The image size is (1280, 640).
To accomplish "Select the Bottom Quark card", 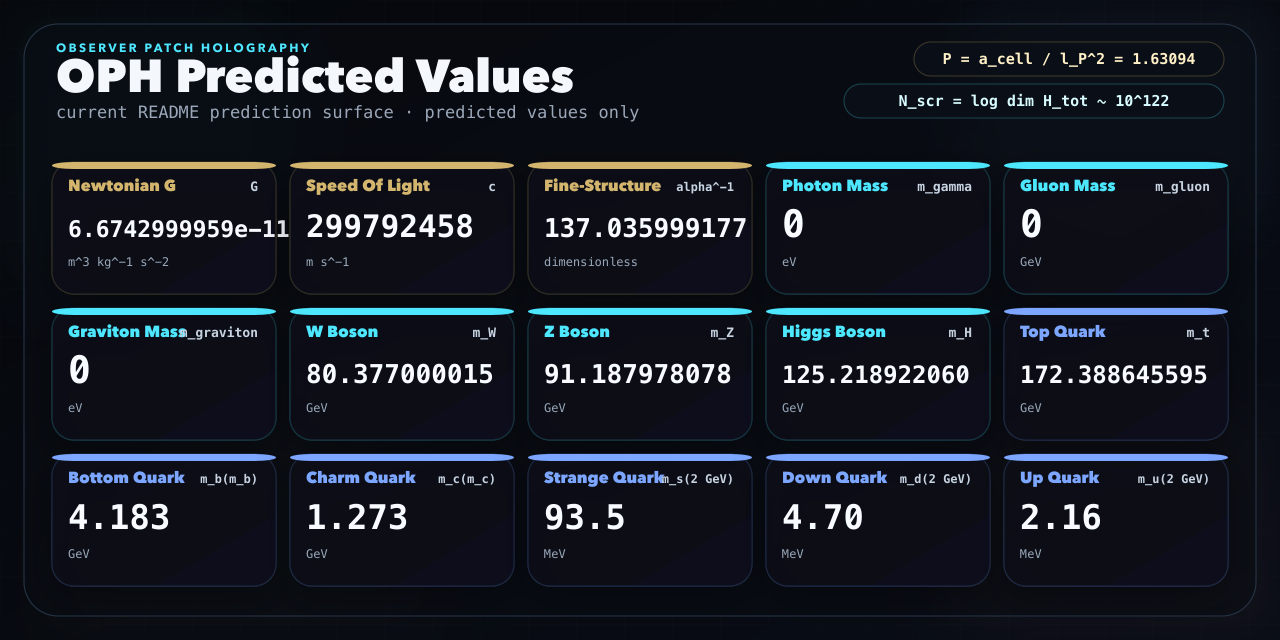I will pos(163,521).
